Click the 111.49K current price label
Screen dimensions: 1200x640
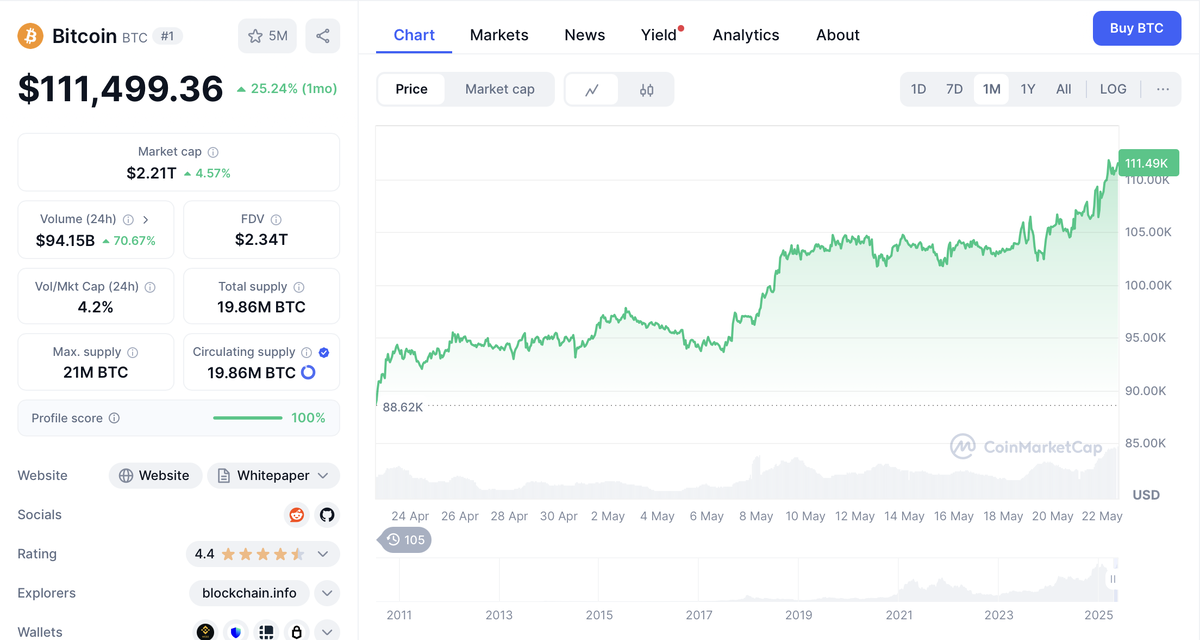point(1150,163)
